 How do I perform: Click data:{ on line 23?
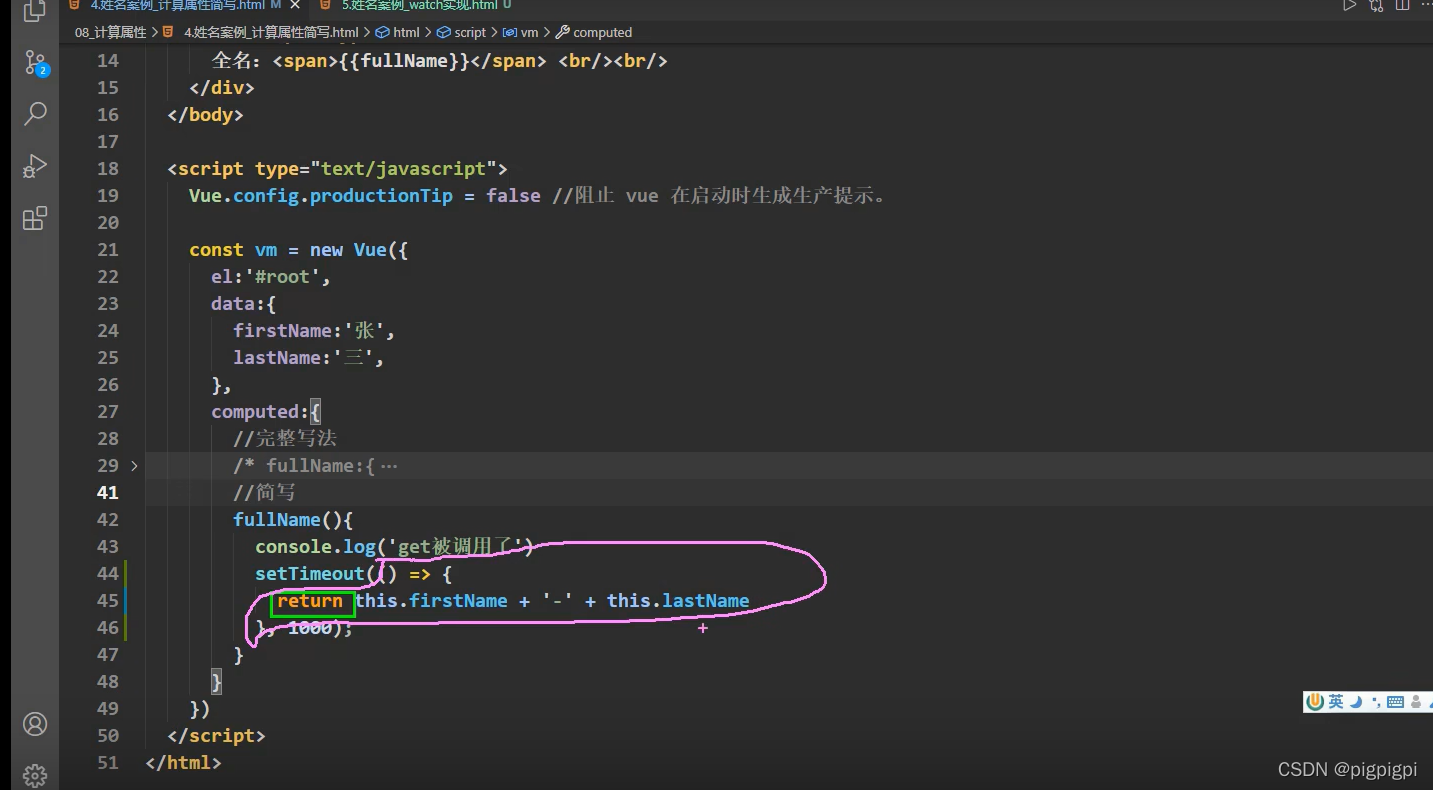coord(244,303)
